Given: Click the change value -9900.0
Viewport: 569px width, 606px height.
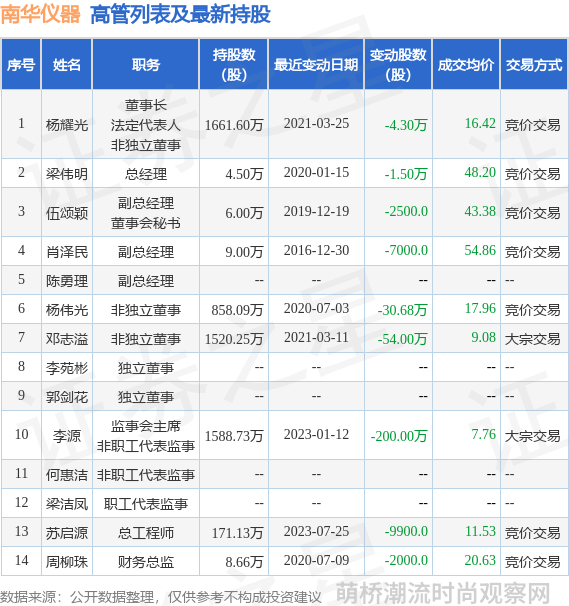Looking at the screenshot, I should [x=406, y=531].
